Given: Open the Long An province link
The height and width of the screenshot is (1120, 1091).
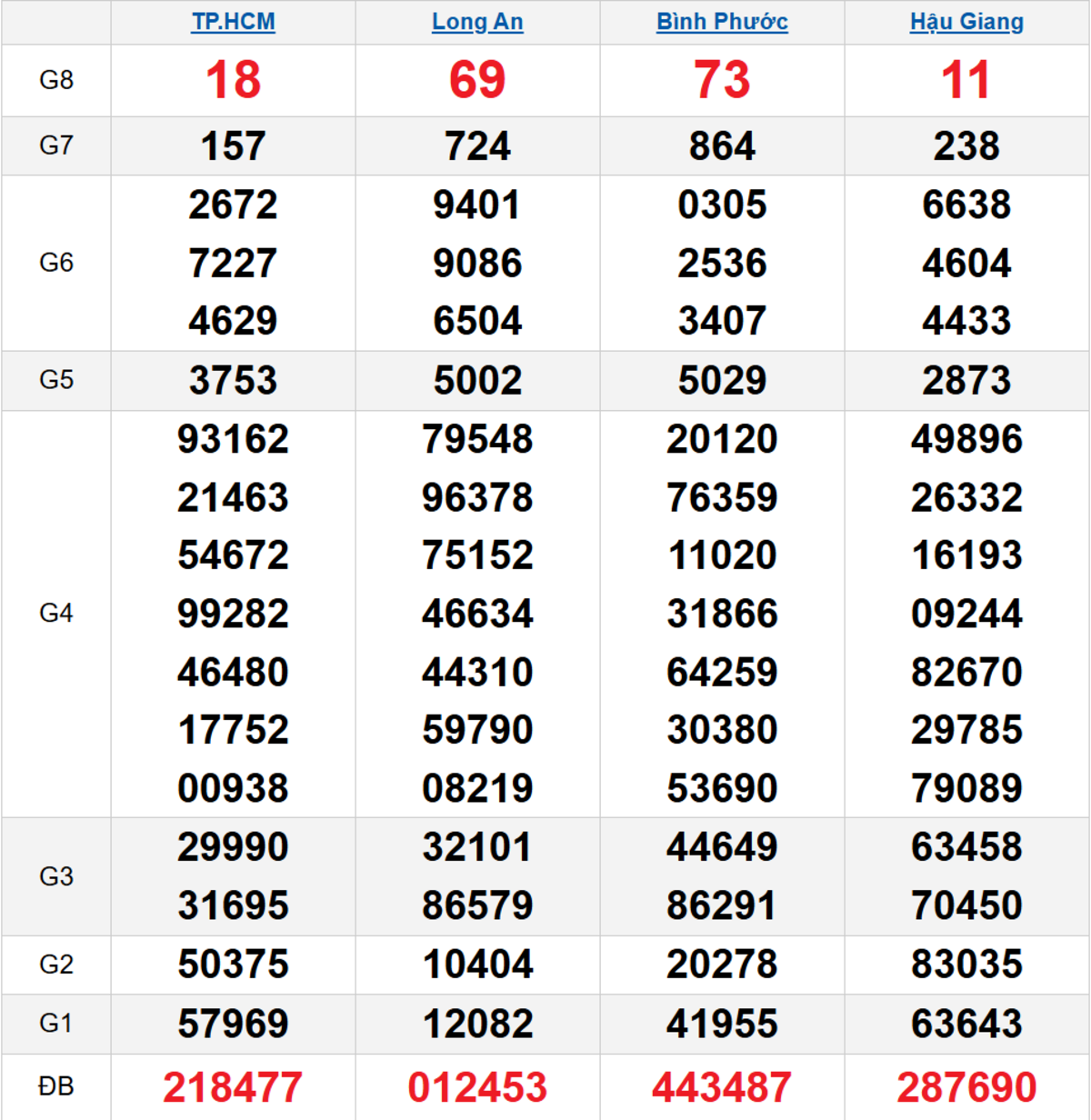Looking at the screenshot, I should tap(477, 22).
